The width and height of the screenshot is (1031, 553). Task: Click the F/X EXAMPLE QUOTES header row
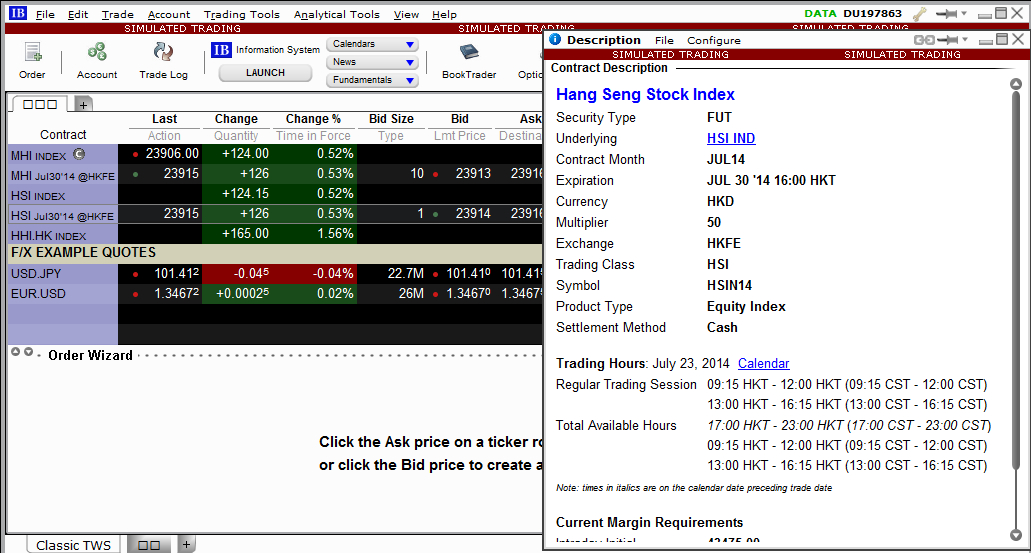click(275, 252)
